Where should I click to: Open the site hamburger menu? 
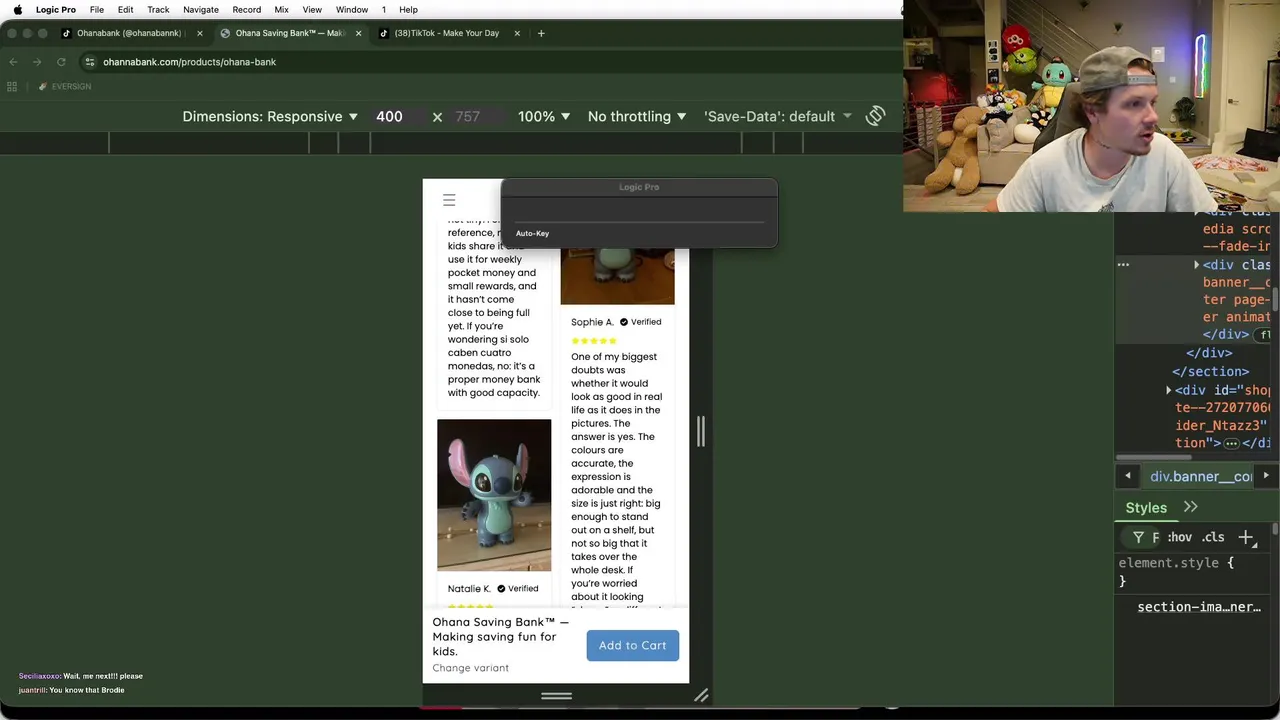[x=449, y=201]
